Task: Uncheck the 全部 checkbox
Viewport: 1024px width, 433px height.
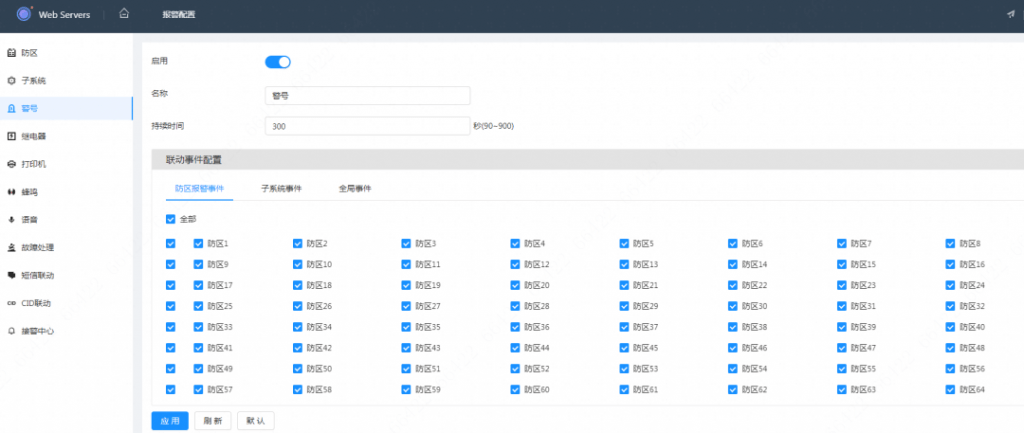Action: tap(171, 219)
